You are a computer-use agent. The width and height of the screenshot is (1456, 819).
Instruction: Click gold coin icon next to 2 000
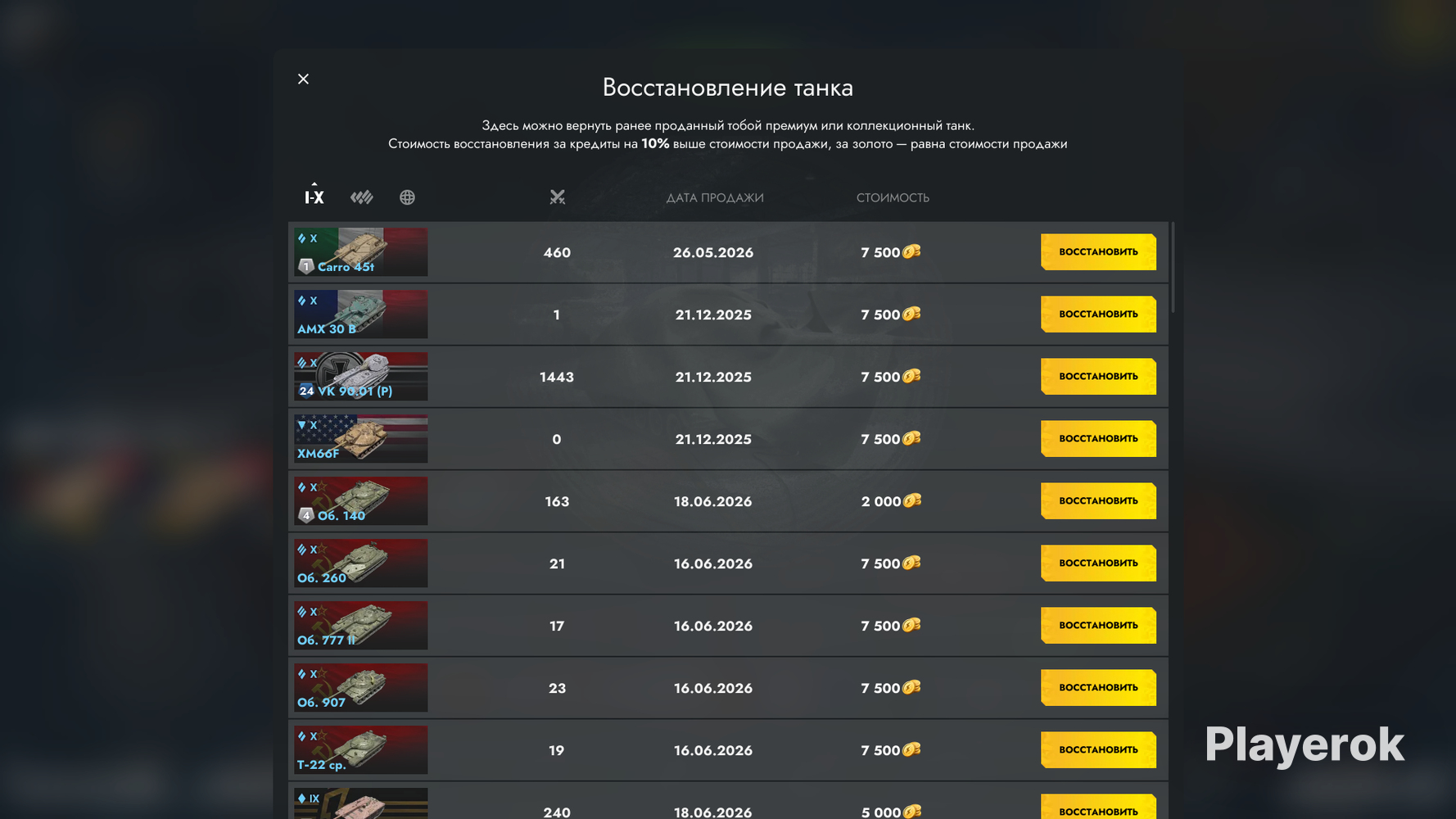(911, 500)
